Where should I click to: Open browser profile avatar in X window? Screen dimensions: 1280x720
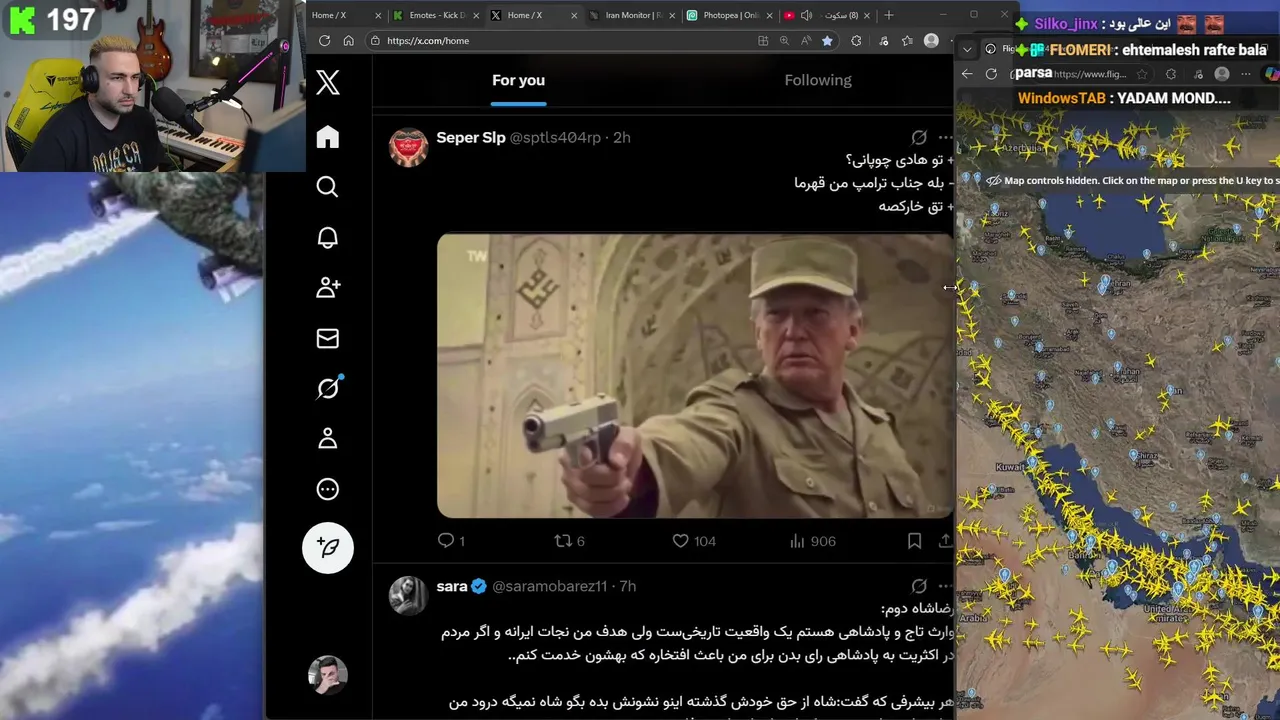[x=932, y=41]
